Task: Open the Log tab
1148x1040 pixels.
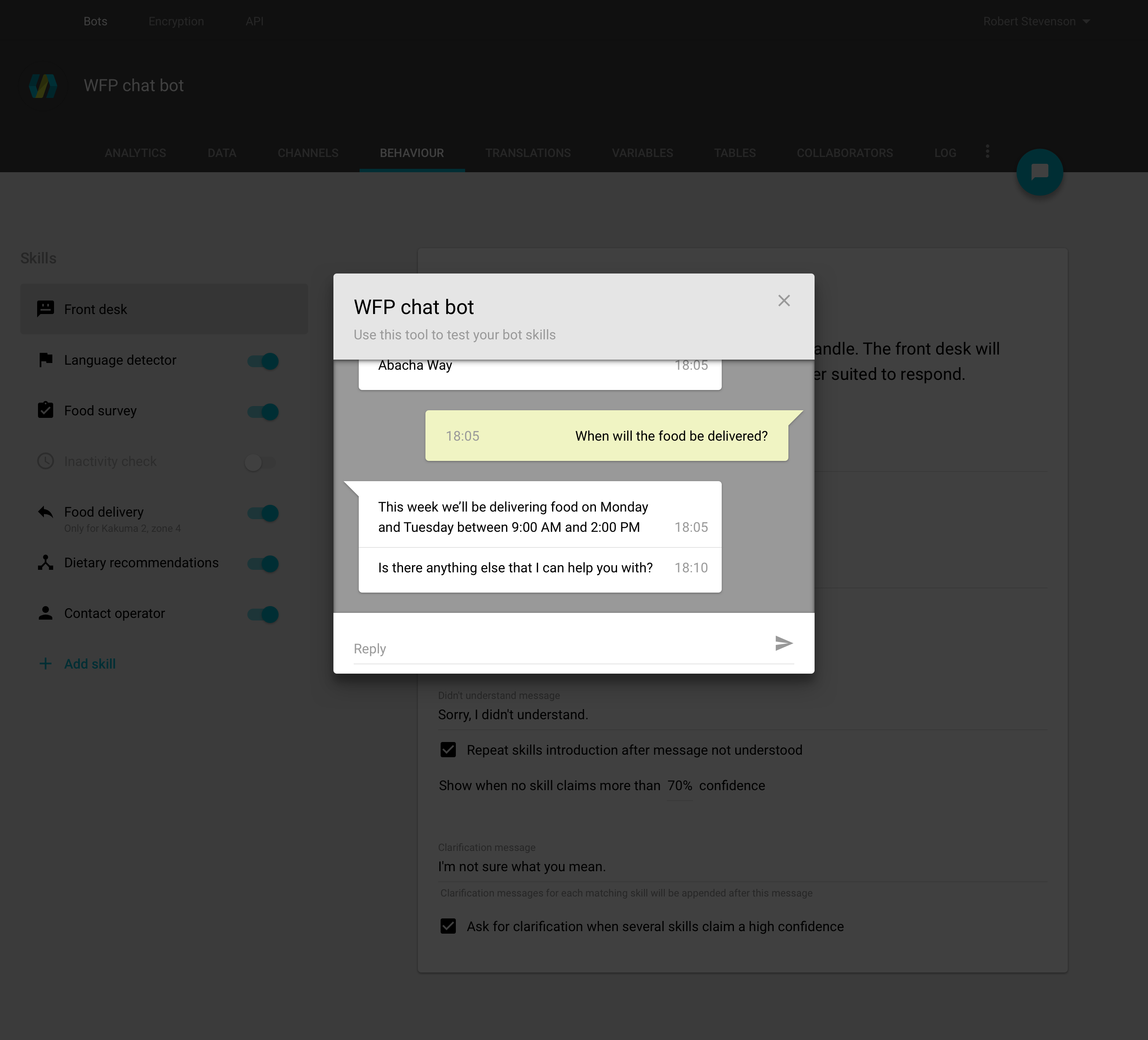Action: point(945,153)
